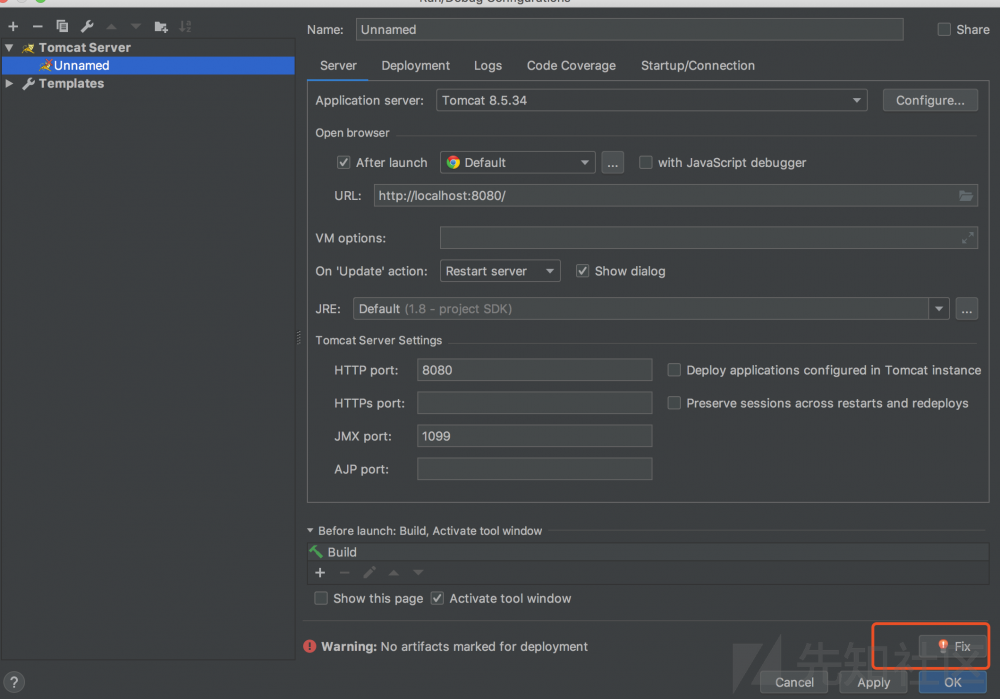Add before launch task plus icon
The height and width of the screenshot is (699, 1000).
coord(320,573)
